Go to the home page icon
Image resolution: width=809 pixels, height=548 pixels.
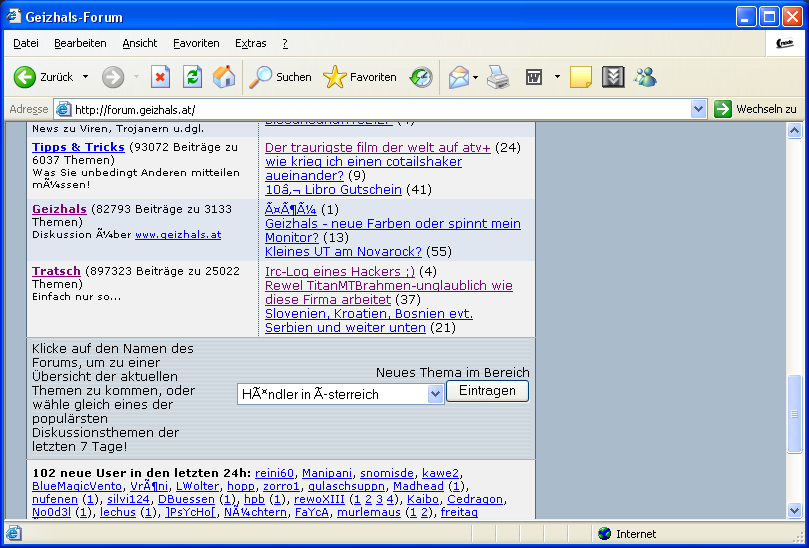point(224,77)
